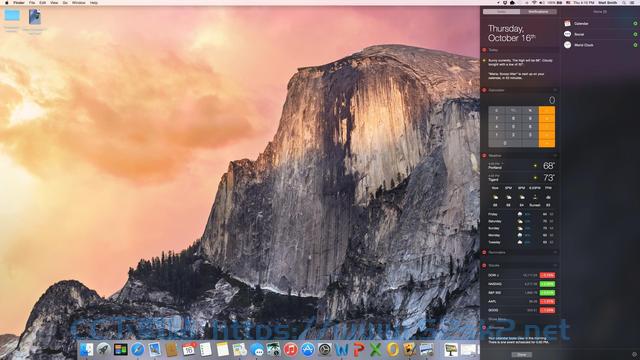
Task: Open Contacts brown book icon in Dock
Action: (x=171, y=349)
